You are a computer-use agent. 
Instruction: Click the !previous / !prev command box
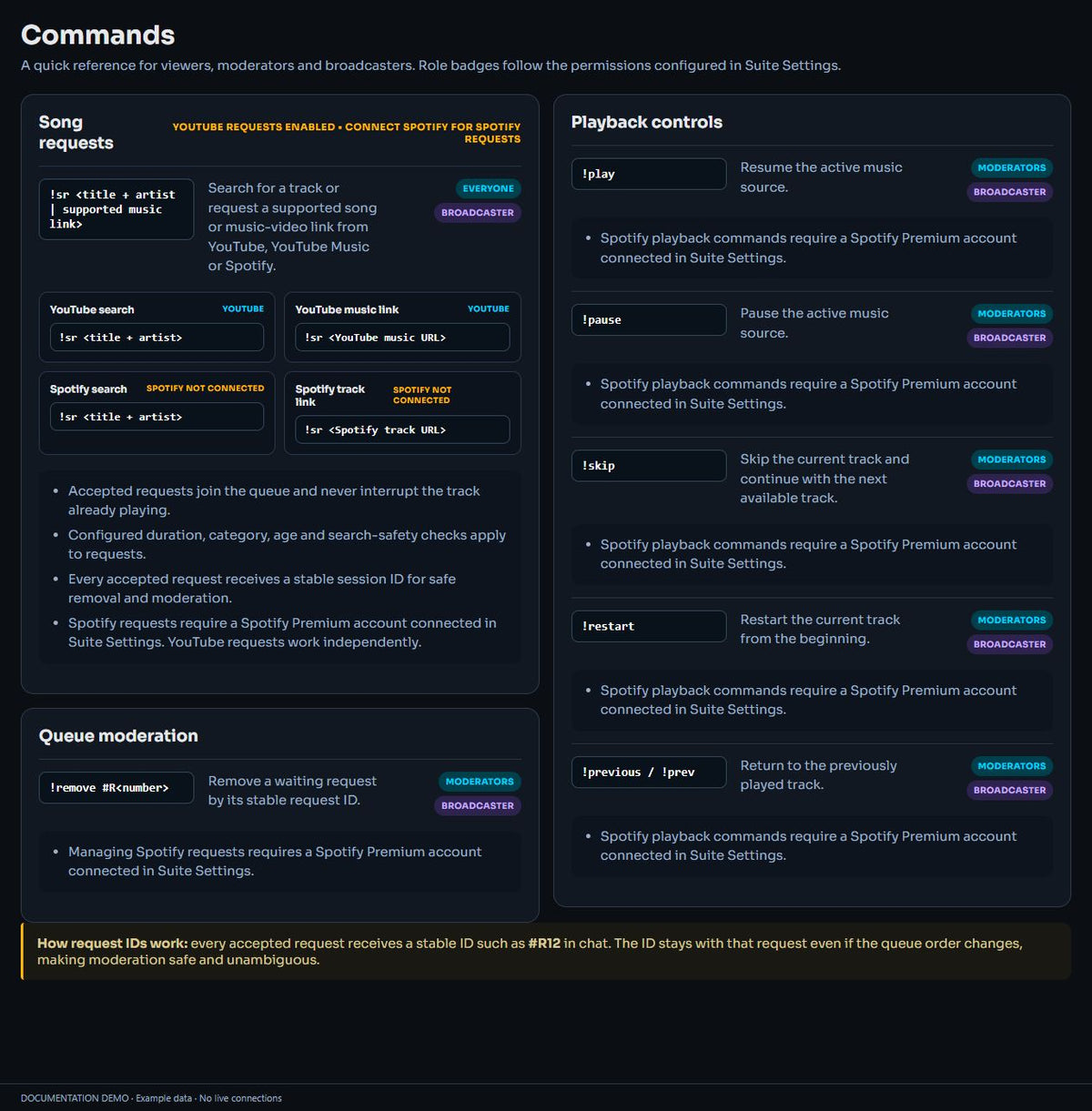(649, 772)
